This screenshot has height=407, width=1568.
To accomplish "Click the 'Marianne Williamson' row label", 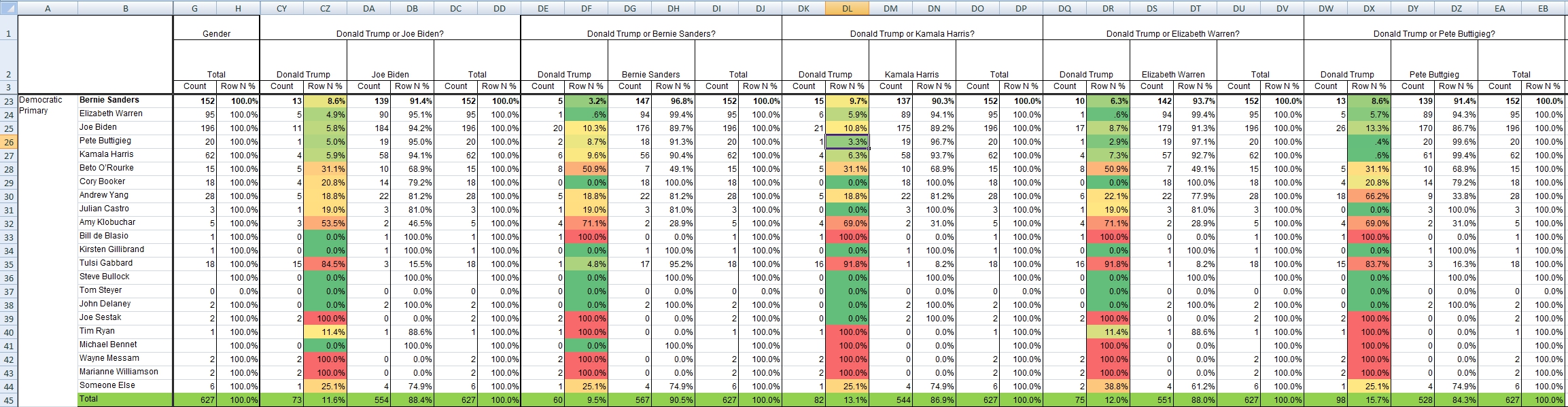I will click(x=125, y=372).
